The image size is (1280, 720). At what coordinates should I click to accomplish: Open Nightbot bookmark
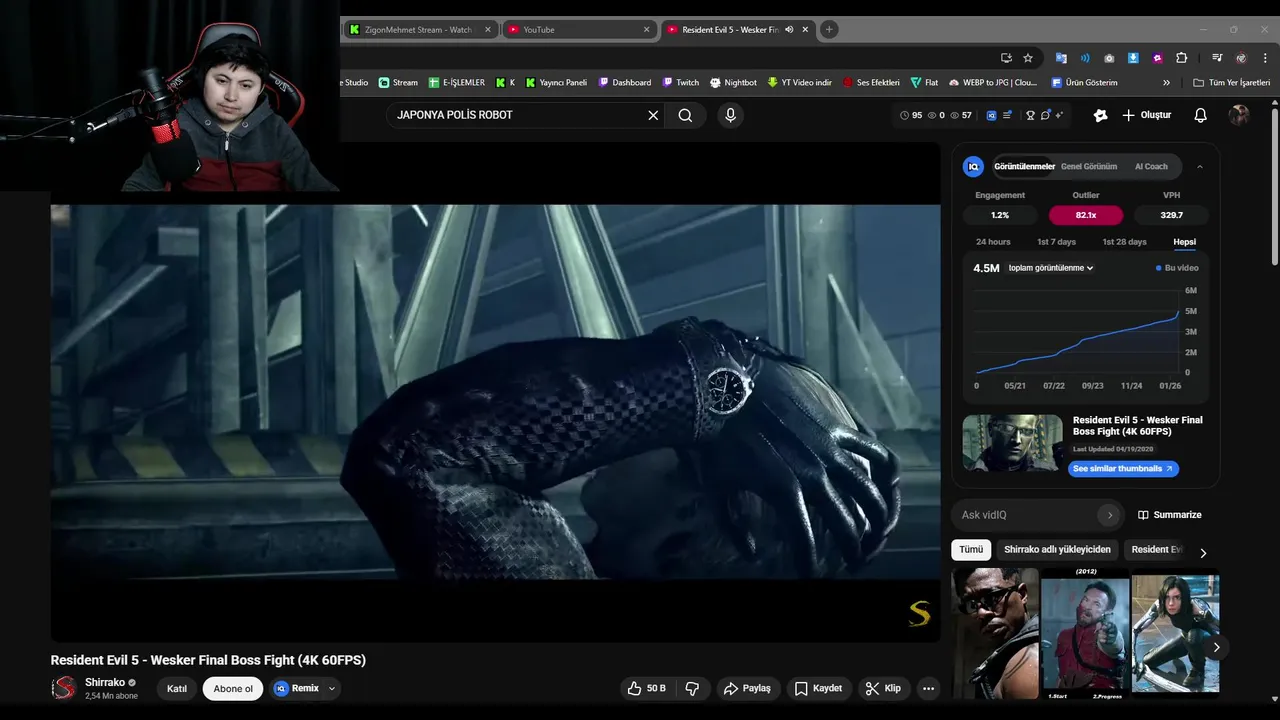pos(733,83)
